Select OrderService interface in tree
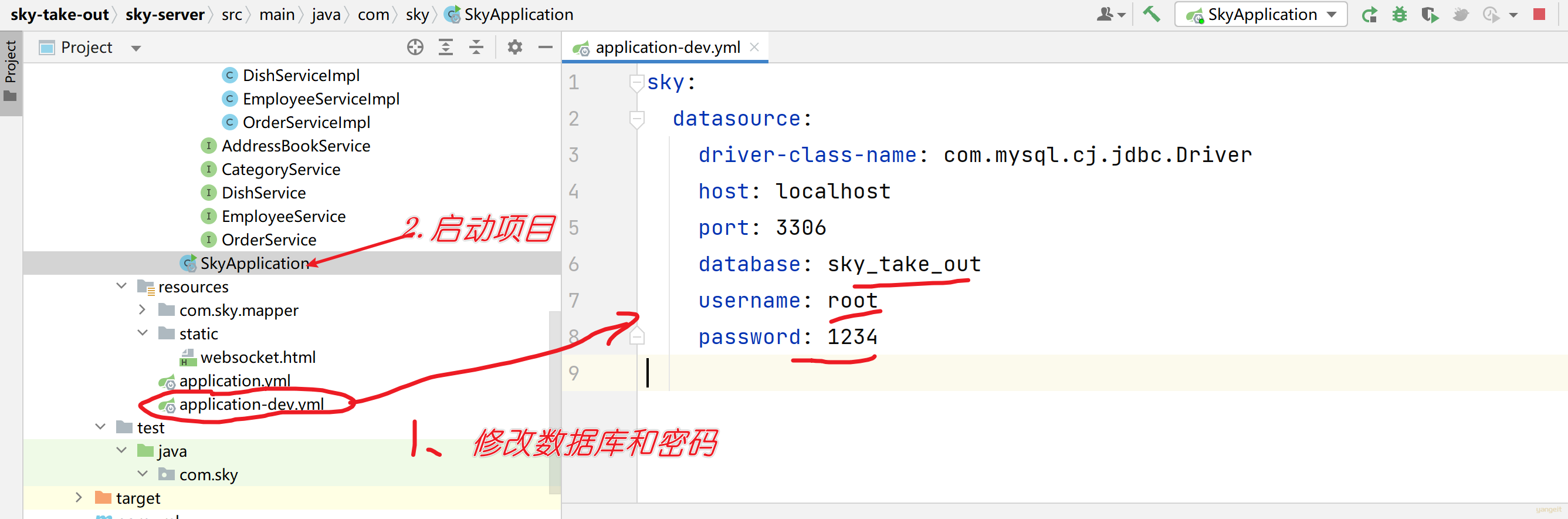The image size is (1568, 519). [269, 240]
